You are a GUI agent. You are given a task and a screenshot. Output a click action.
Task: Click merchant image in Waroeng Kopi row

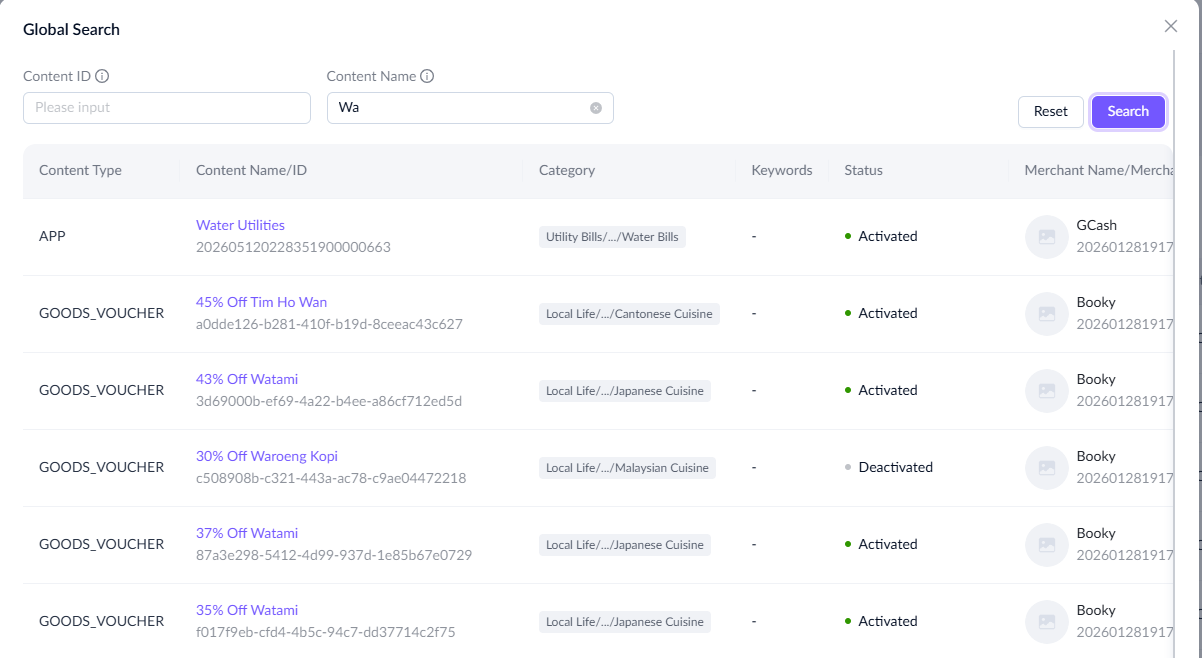[1046, 468]
